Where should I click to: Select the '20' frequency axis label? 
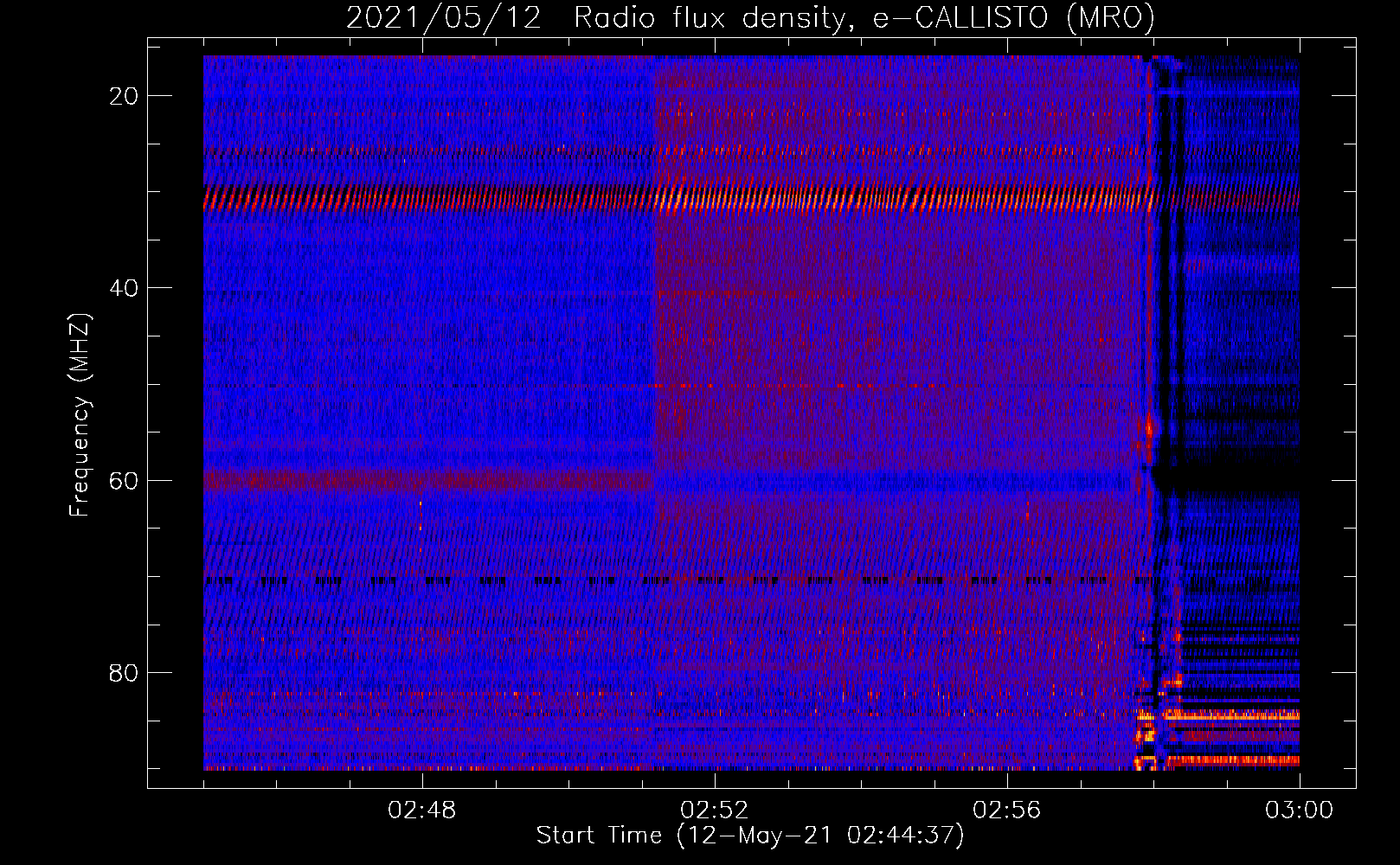(x=124, y=96)
